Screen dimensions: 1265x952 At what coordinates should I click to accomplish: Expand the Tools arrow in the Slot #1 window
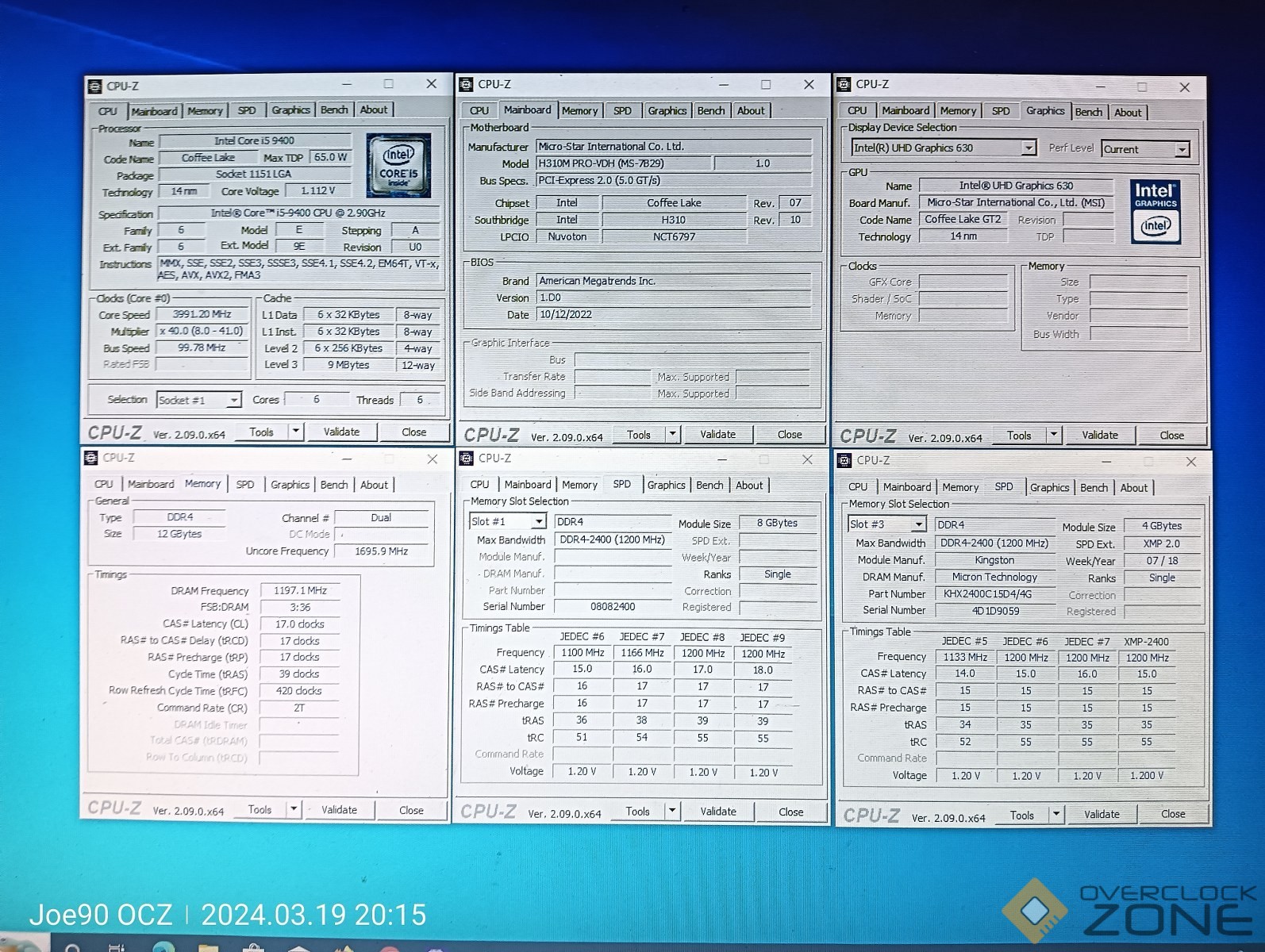coord(672,811)
